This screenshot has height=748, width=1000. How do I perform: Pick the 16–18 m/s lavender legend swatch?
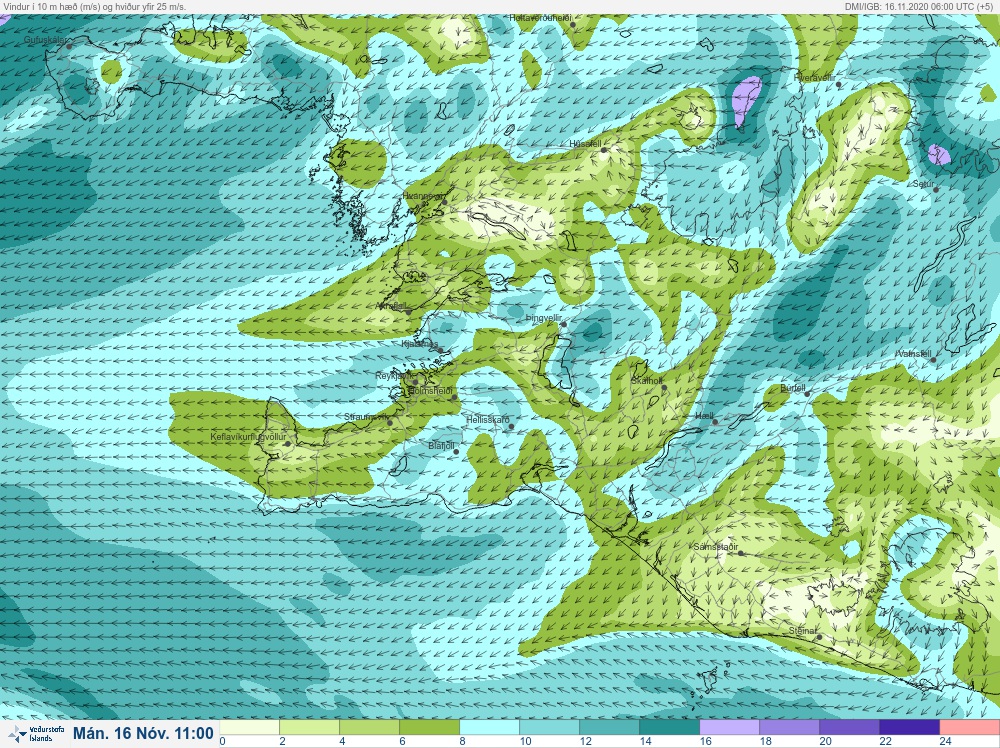729,728
